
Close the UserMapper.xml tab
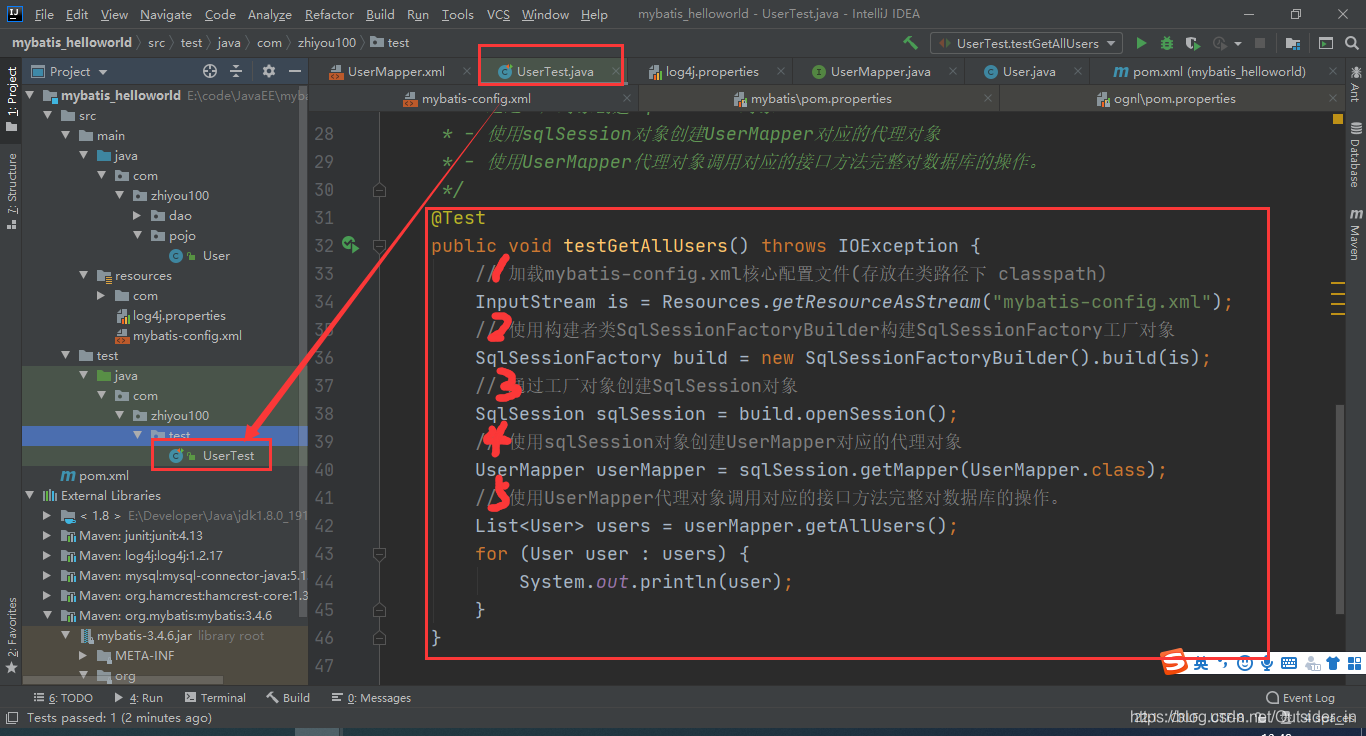tap(465, 72)
